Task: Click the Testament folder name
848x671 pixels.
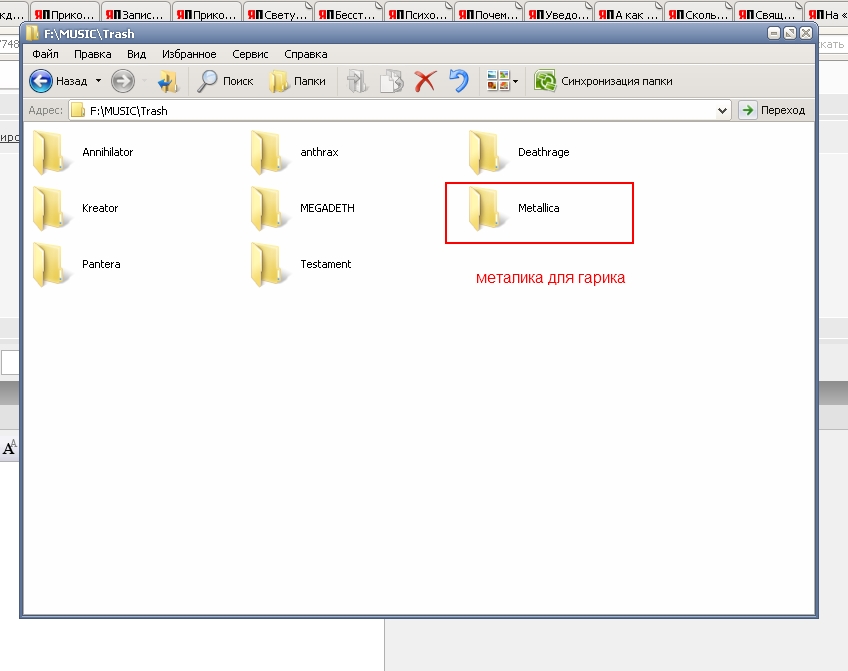Action: point(326,264)
